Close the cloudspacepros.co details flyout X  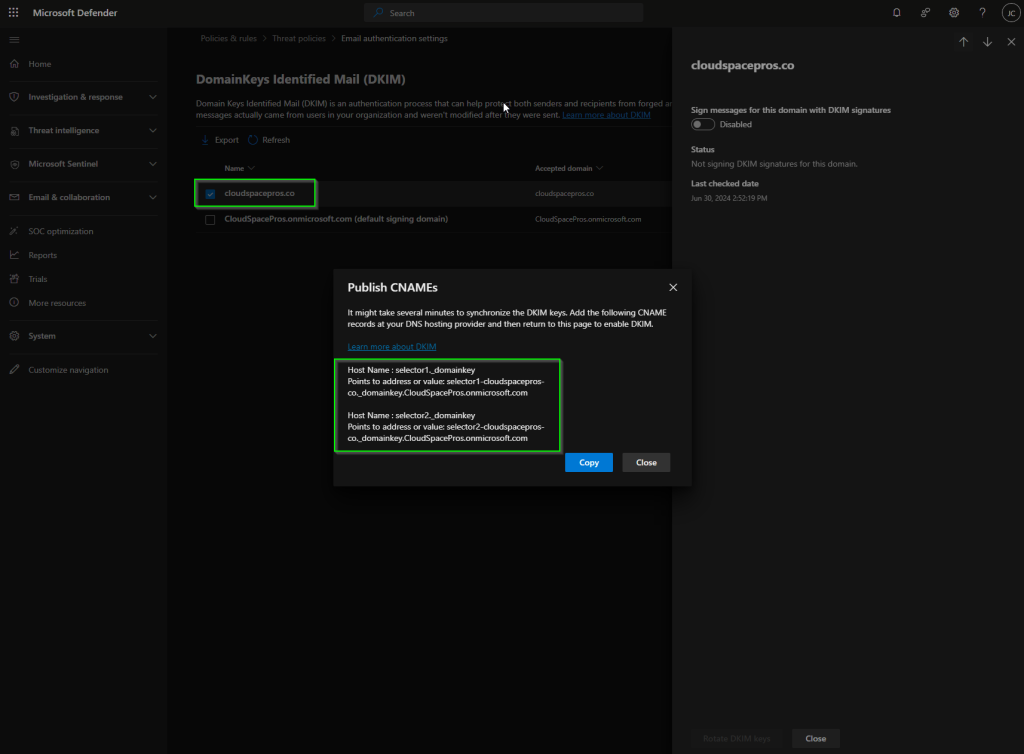[x=1011, y=42]
